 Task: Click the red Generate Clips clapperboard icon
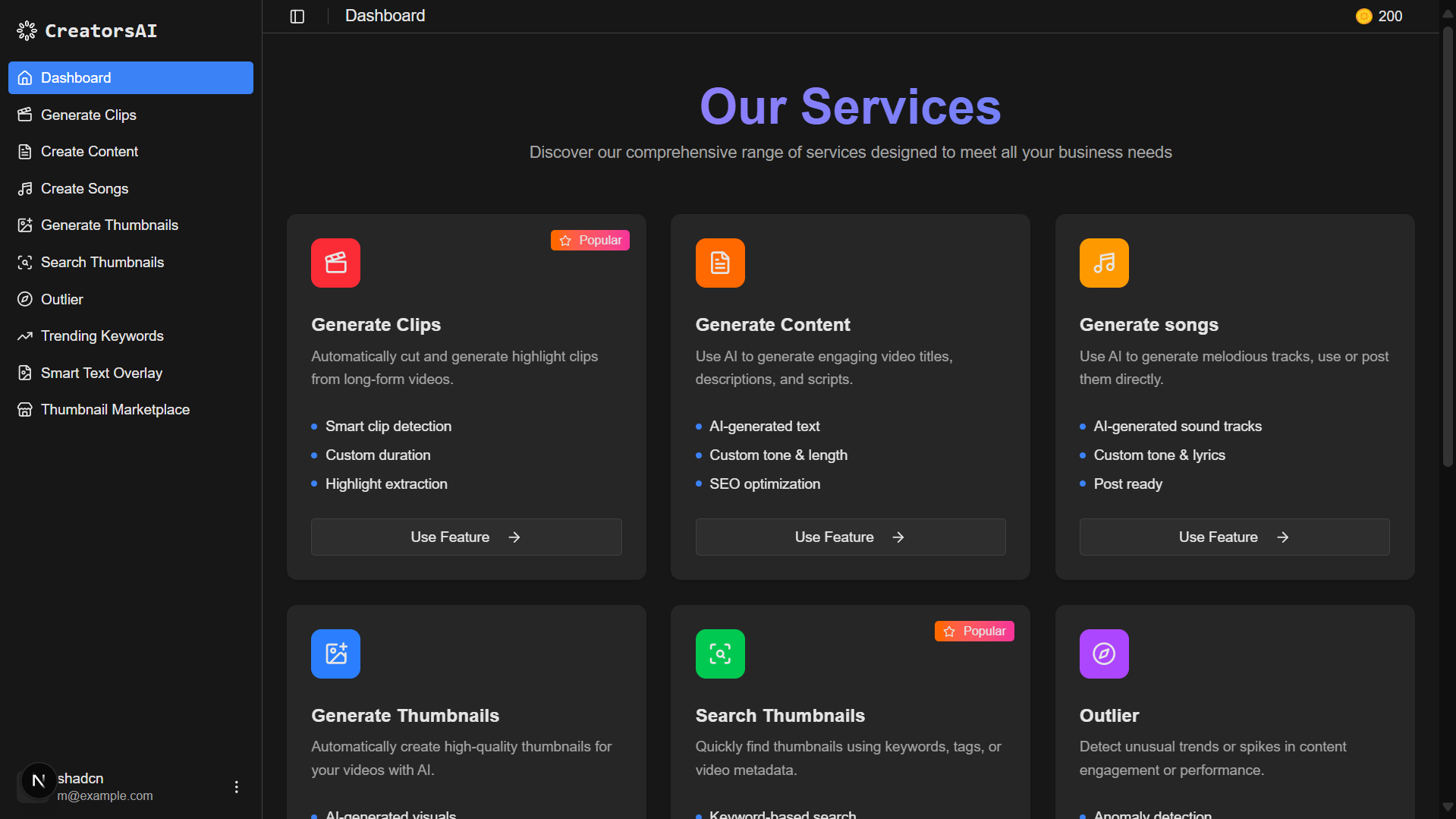[335, 263]
